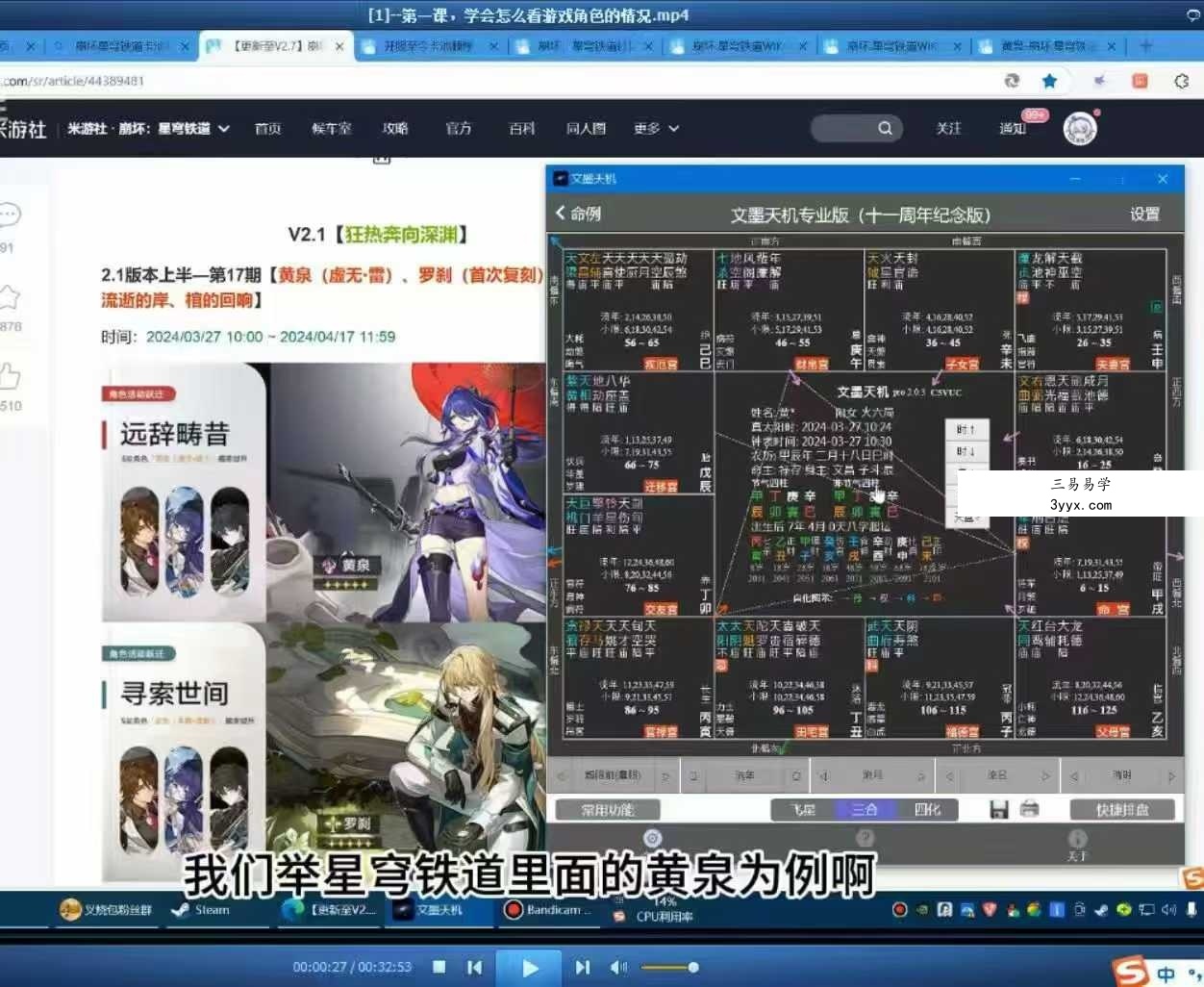Image resolution: width=1204 pixels, height=987 pixels.
Task: Open the user avatar on 米游社 header
Action: [1080, 128]
